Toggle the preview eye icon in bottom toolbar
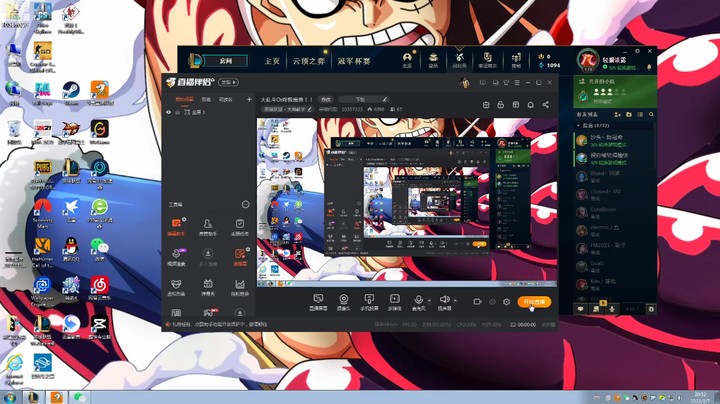Viewport: 720px width, 404px height. [x=492, y=302]
